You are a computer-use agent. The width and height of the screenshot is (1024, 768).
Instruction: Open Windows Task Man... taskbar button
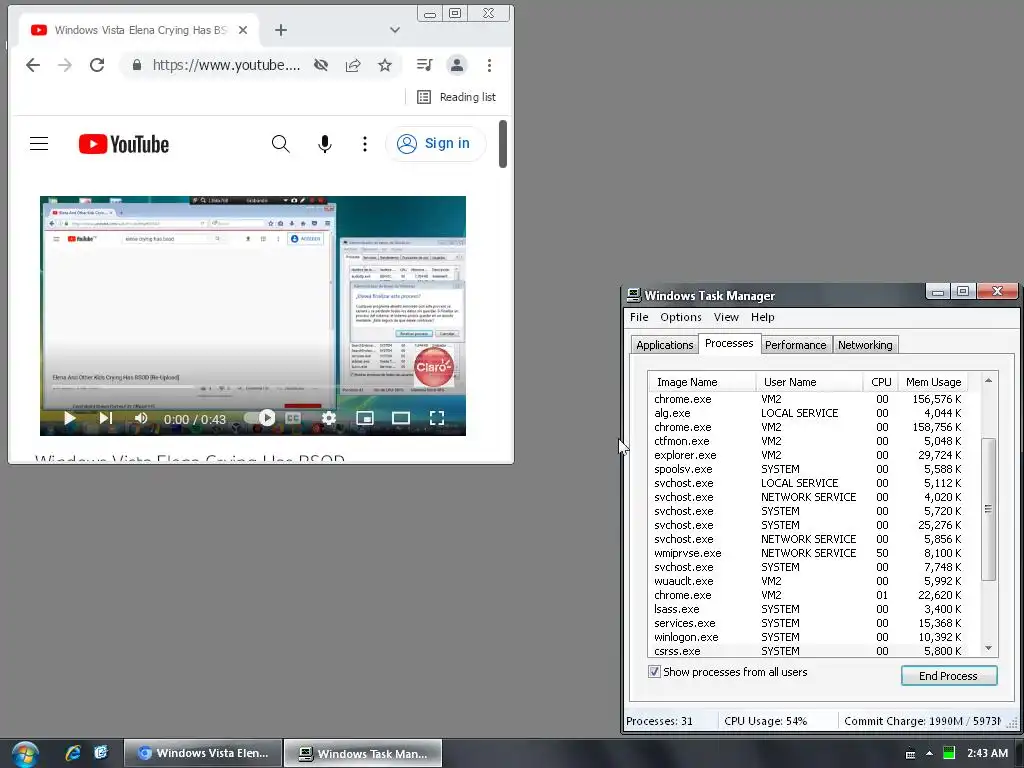363,754
